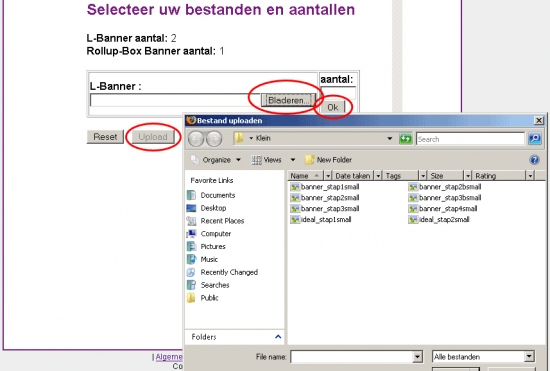Screen dimensions: 550x371
Task: Open the Klein folder path dropdown
Action: (389, 139)
